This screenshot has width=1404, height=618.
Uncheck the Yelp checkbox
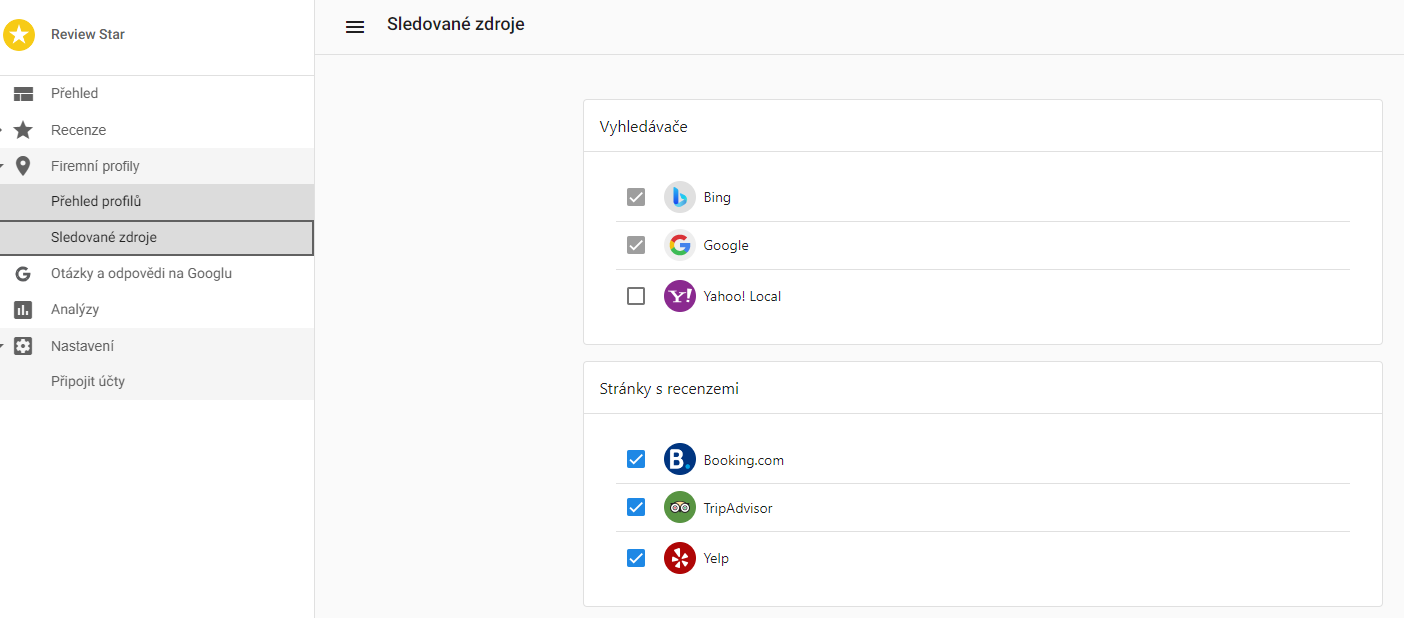coord(636,558)
